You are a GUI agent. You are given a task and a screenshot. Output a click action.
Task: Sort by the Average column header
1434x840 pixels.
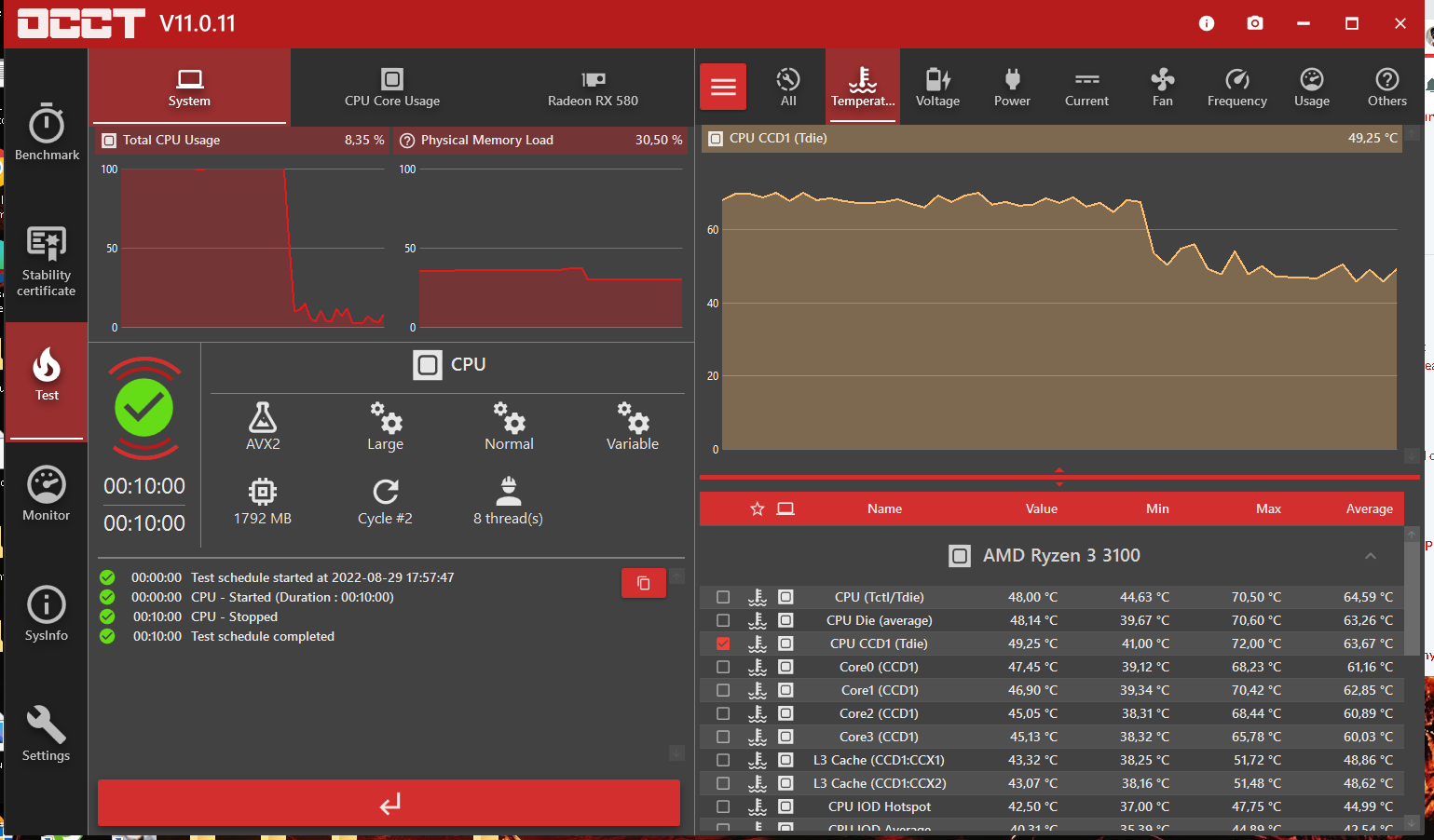tap(1369, 508)
